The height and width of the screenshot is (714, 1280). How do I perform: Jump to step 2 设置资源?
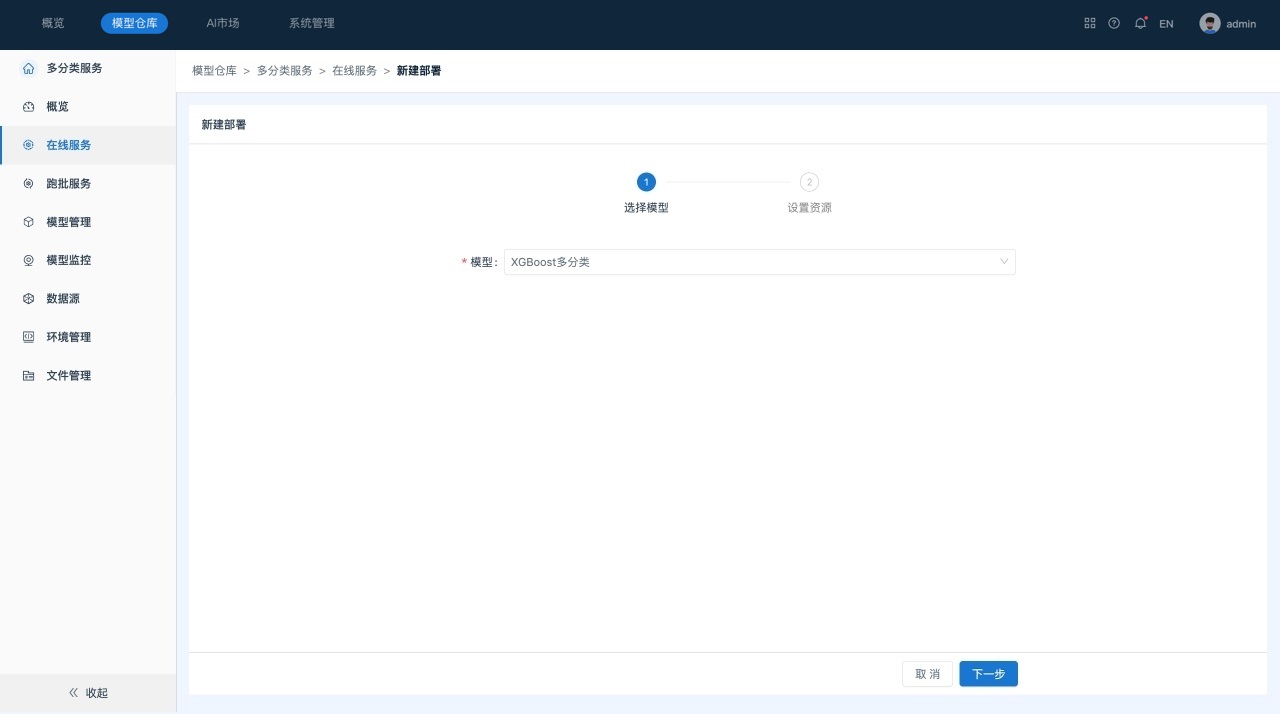(809, 182)
